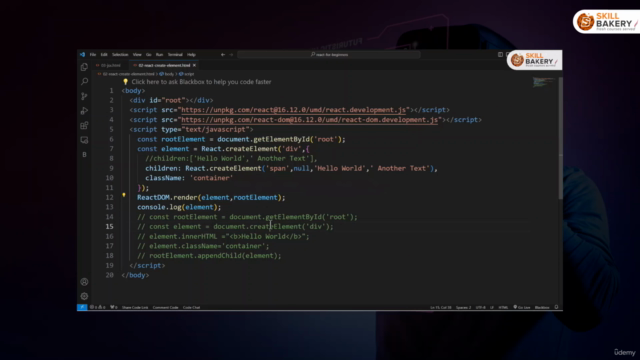
Task: Close the 02-react-create-element.html tab
Action: point(194,65)
